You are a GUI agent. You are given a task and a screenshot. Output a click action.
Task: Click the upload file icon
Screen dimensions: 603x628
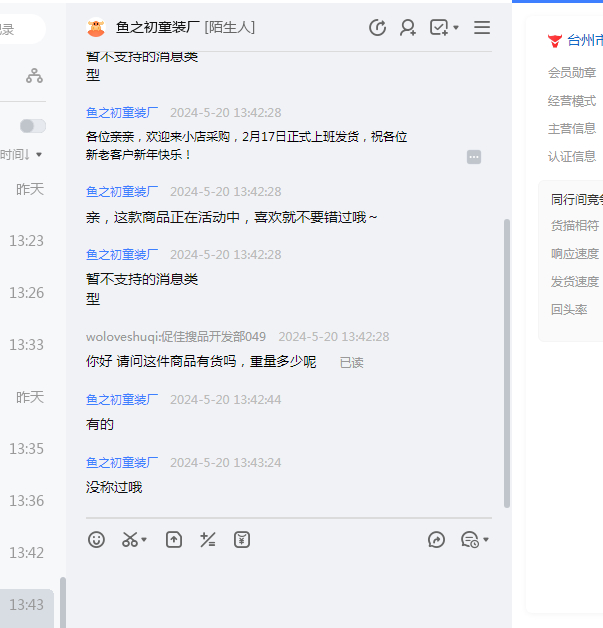(x=174, y=540)
